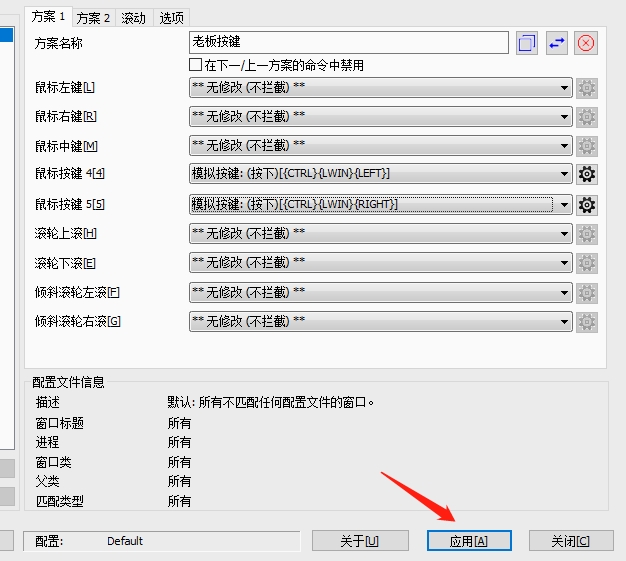Switch to the 方案 2 tab
Screen dimensions: 626x561
click(x=93, y=18)
